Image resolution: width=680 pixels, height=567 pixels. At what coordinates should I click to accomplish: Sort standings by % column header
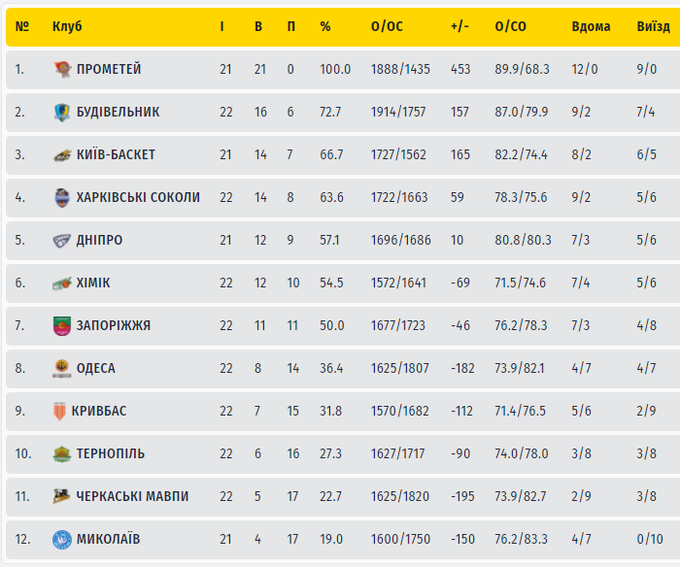pos(325,26)
